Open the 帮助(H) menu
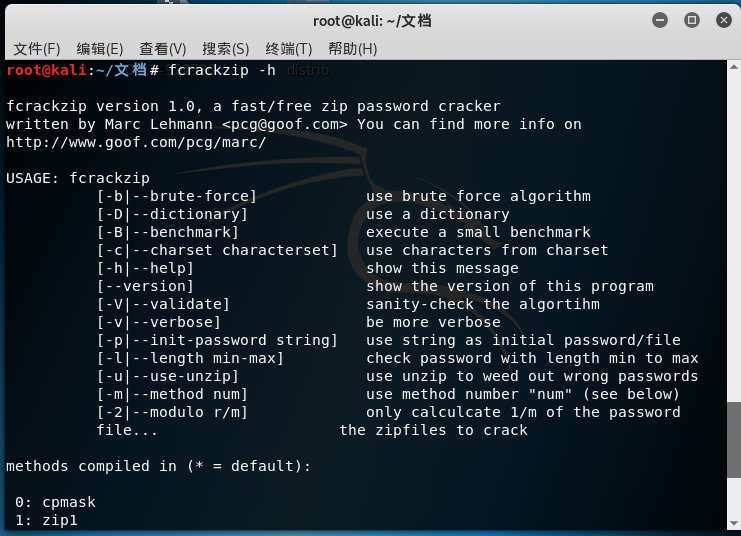Screen dimensions: 741x536 (353, 49)
